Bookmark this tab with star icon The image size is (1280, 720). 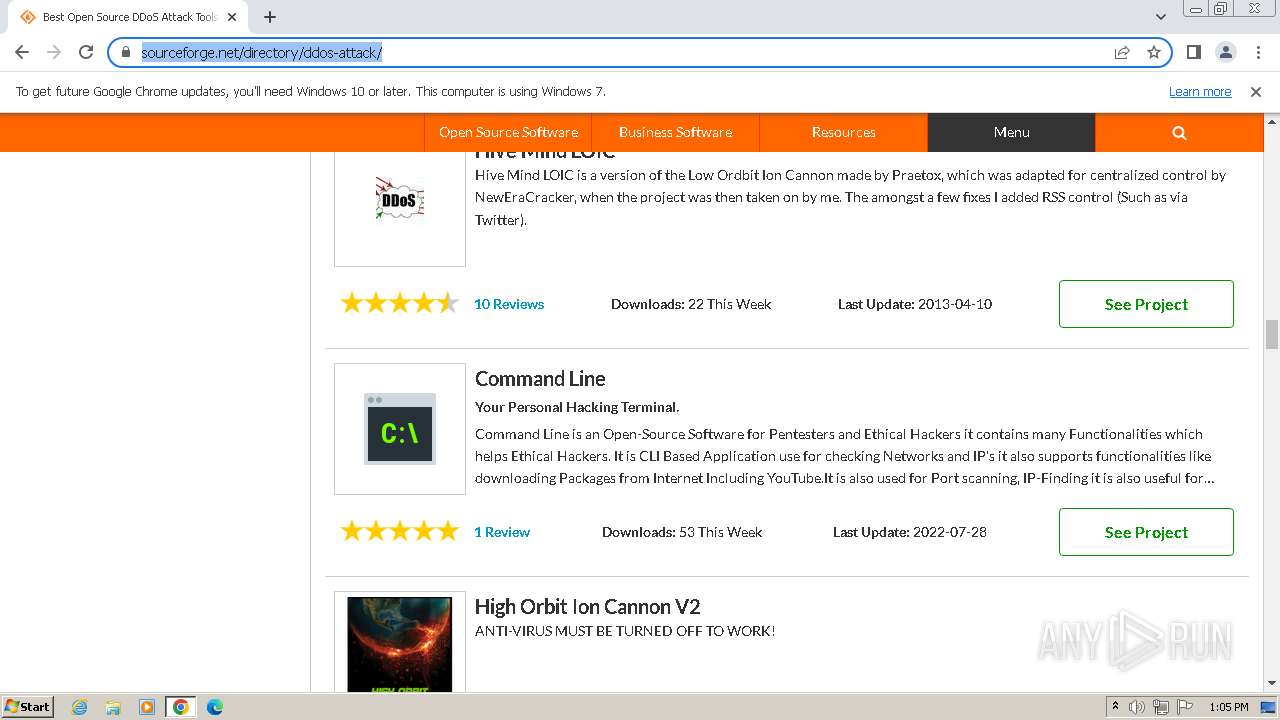tap(1154, 52)
